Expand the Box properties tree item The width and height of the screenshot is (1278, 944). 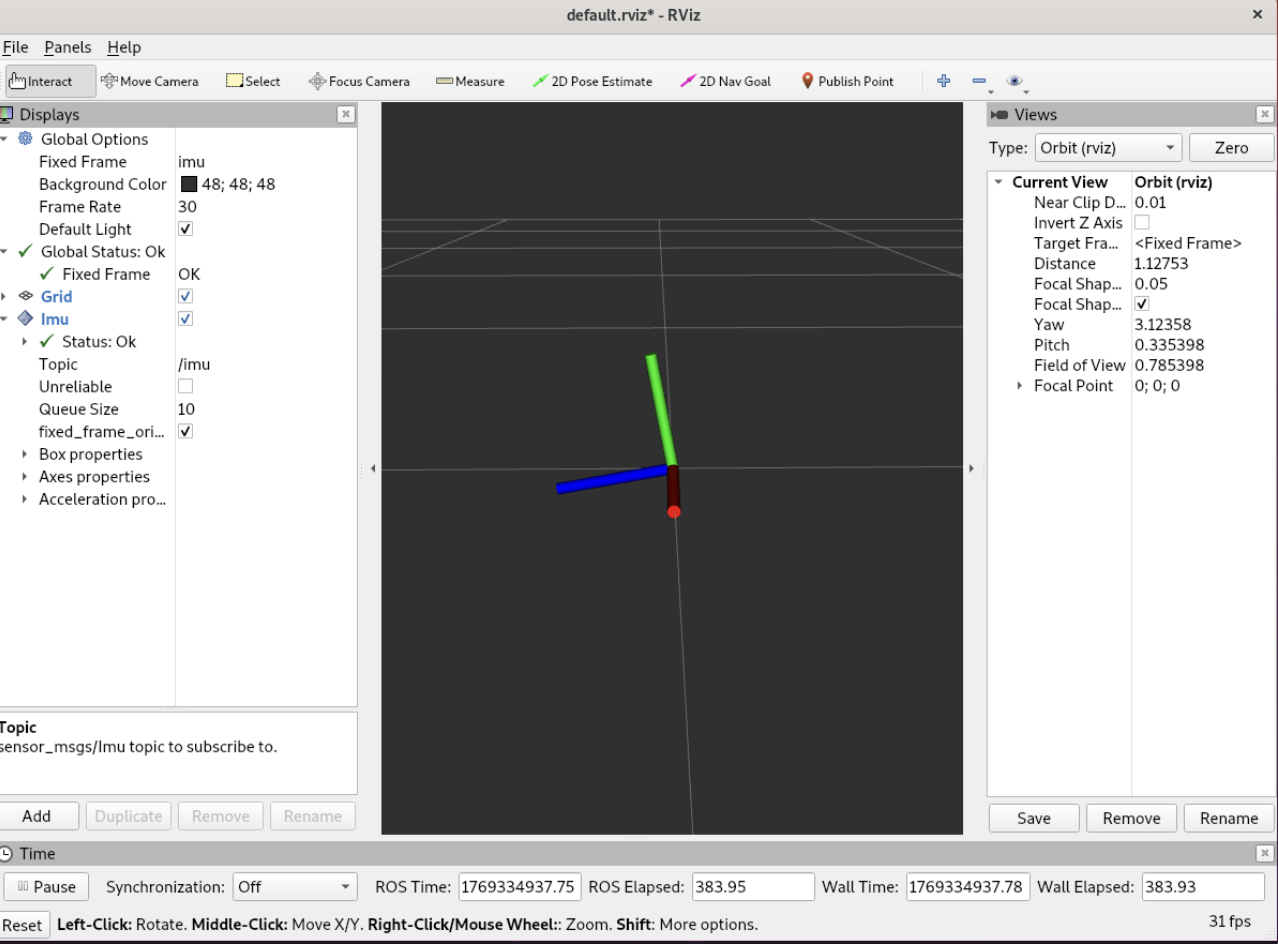coord(25,454)
